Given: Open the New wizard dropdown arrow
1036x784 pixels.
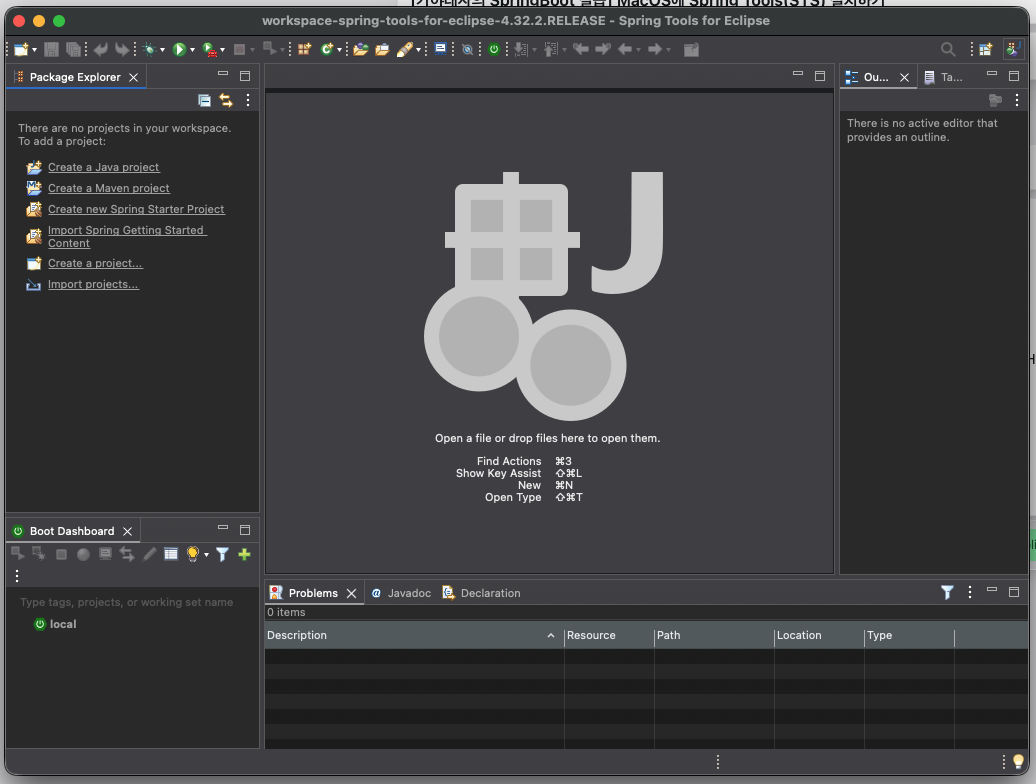Looking at the screenshot, I should (x=34, y=50).
